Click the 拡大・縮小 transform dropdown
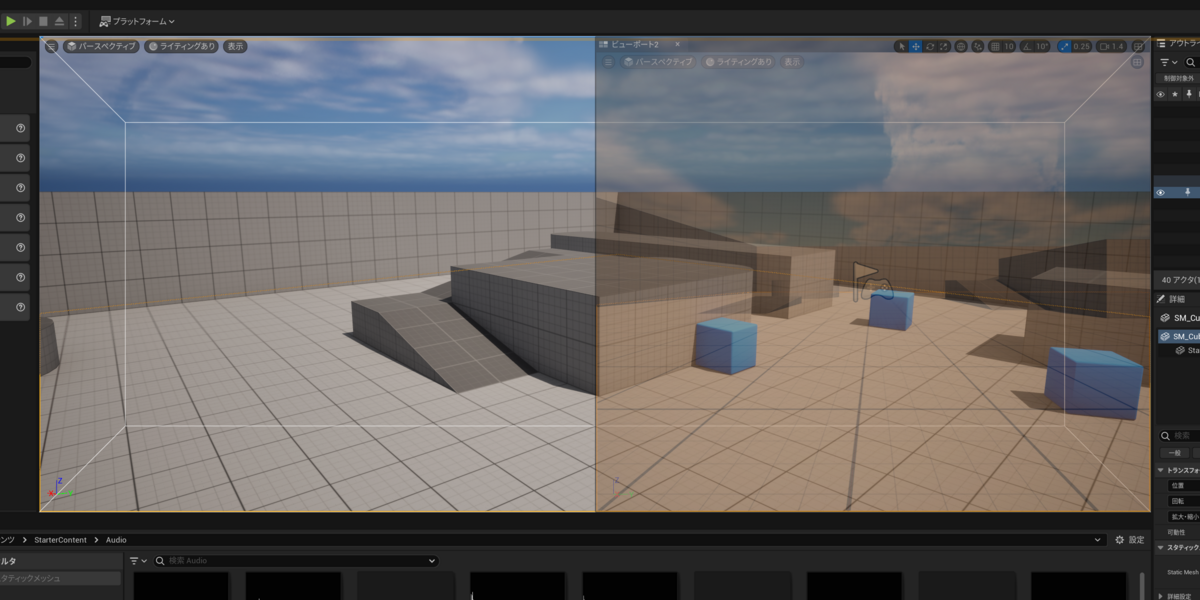1200x600 pixels. (x=1184, y=517)
